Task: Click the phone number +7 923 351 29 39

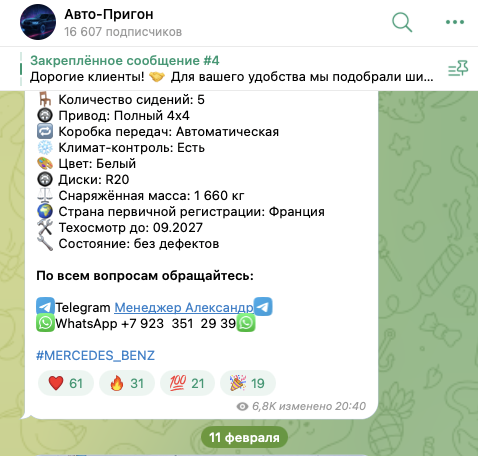Action: [x=178, y=324]
